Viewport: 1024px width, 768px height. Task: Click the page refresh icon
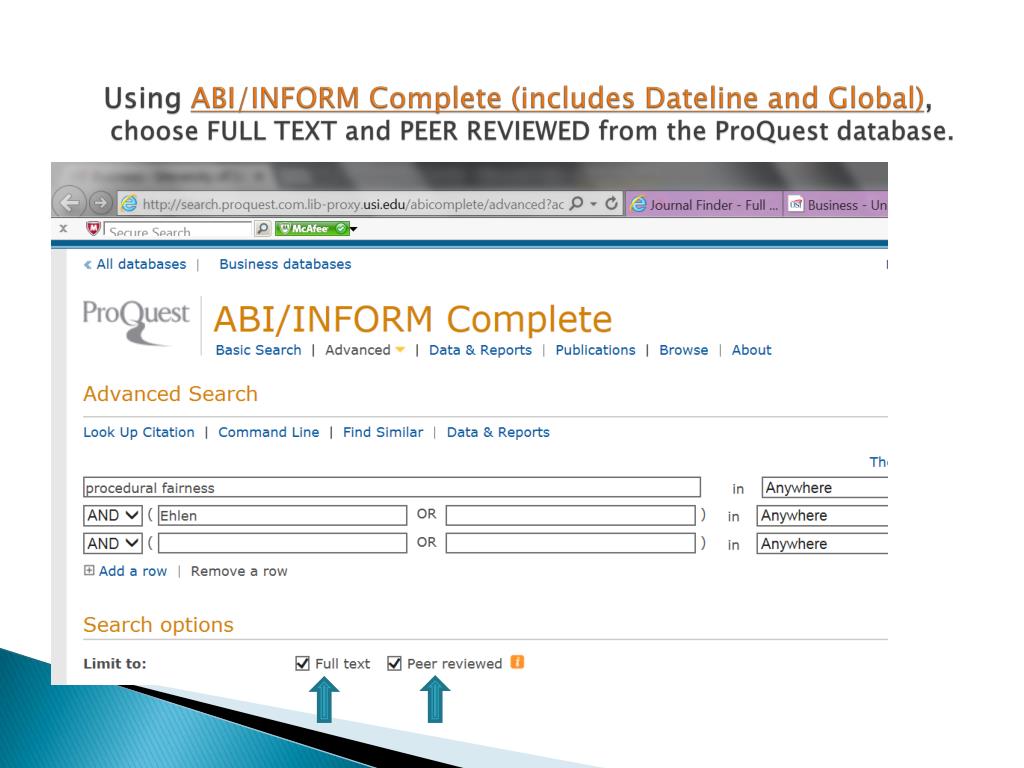click(x=611, y=204)
